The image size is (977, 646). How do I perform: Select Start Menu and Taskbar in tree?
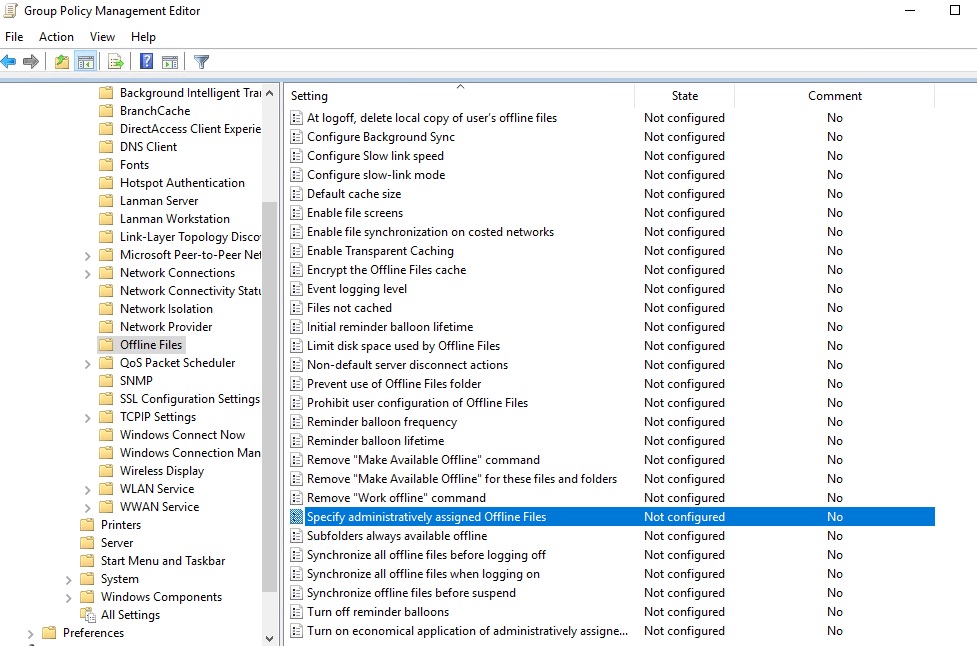tap(163, 561)
